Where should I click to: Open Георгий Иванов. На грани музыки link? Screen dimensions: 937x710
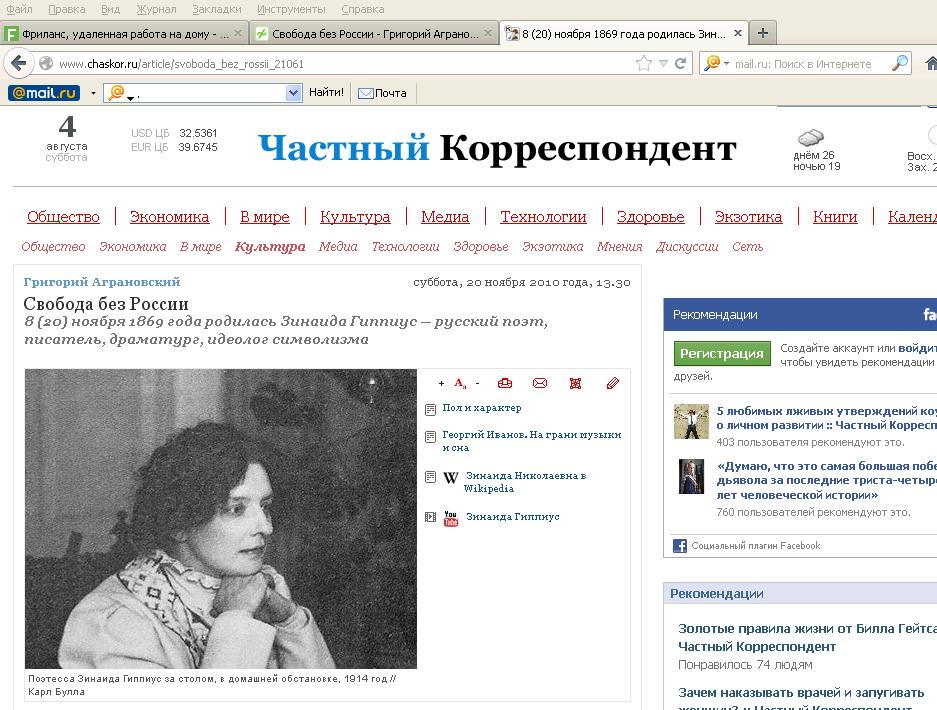coord(531,441)
